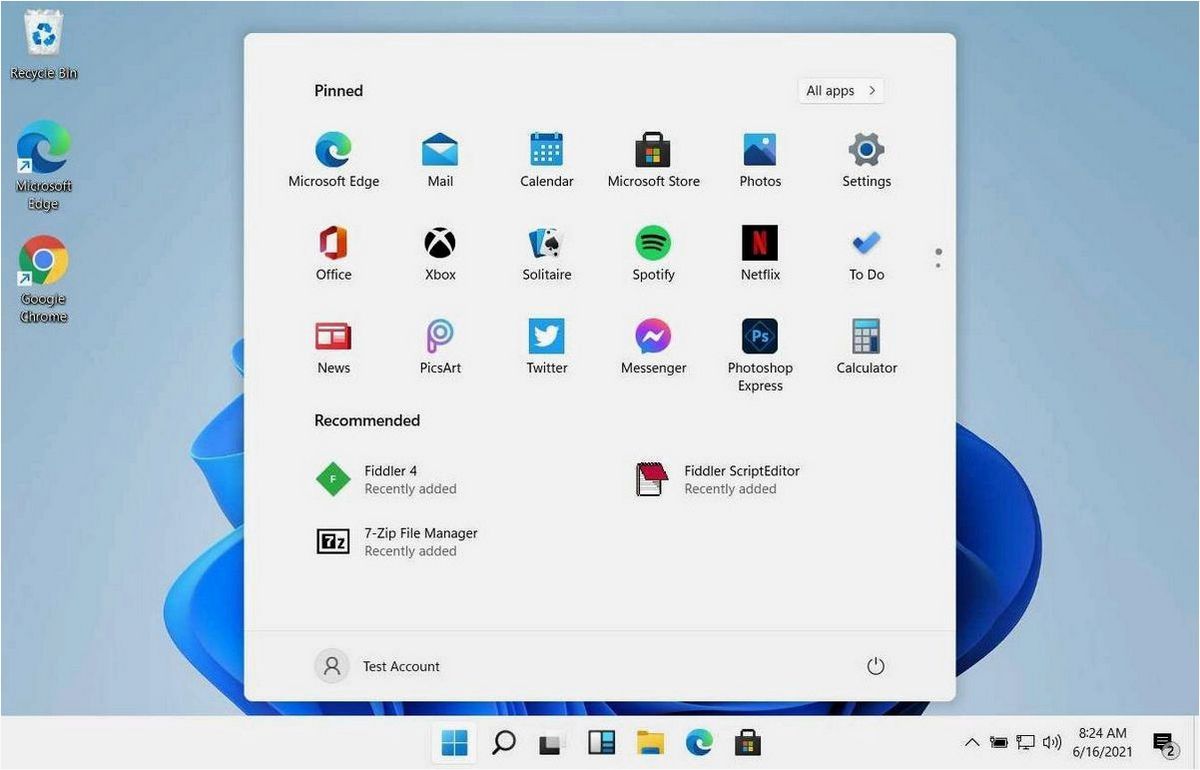Image resolution: width=1200 pixels, height=770 pixels.
Task: Open Task View on taskbar
Action: (552, 742)
